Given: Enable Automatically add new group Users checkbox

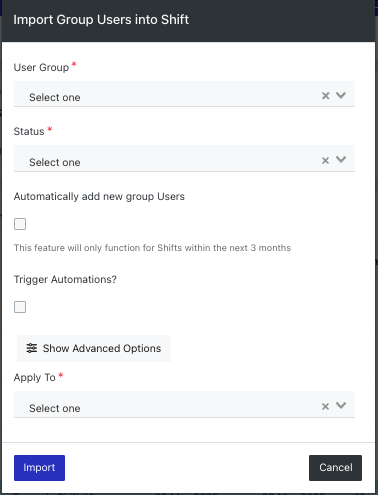Looking at the screenshot, I should 20,224.
